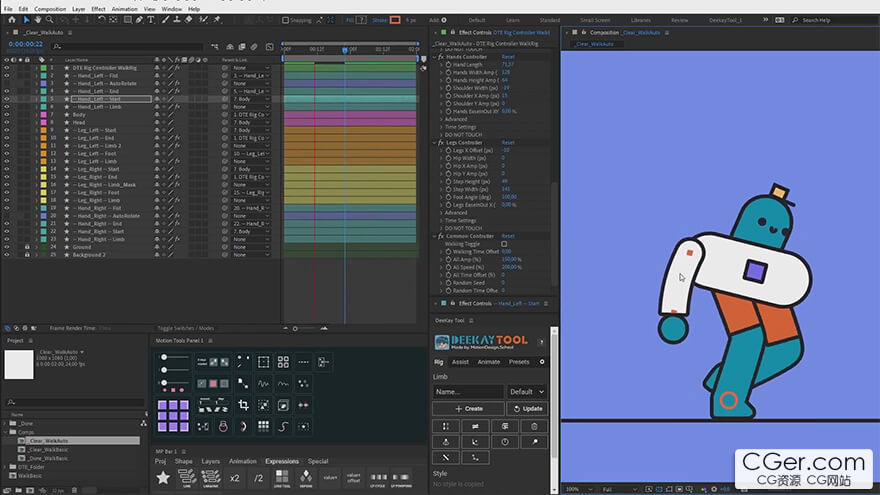Click the pin icon in DeeKay Tool
Image resolution: width=880 pixels, height=495 pixels.
click(534, 442)
